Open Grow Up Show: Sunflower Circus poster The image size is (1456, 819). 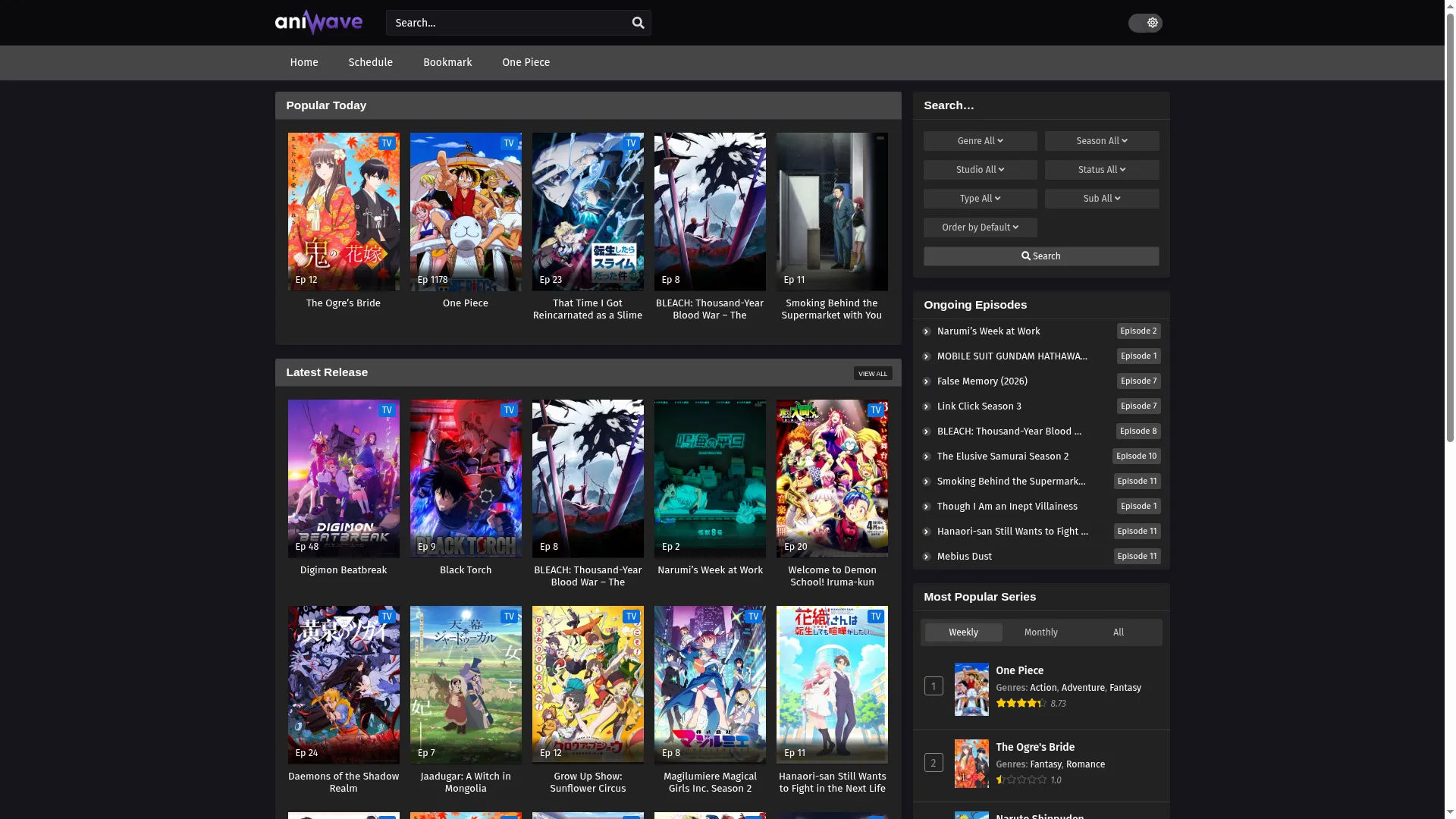coord(588,685)
